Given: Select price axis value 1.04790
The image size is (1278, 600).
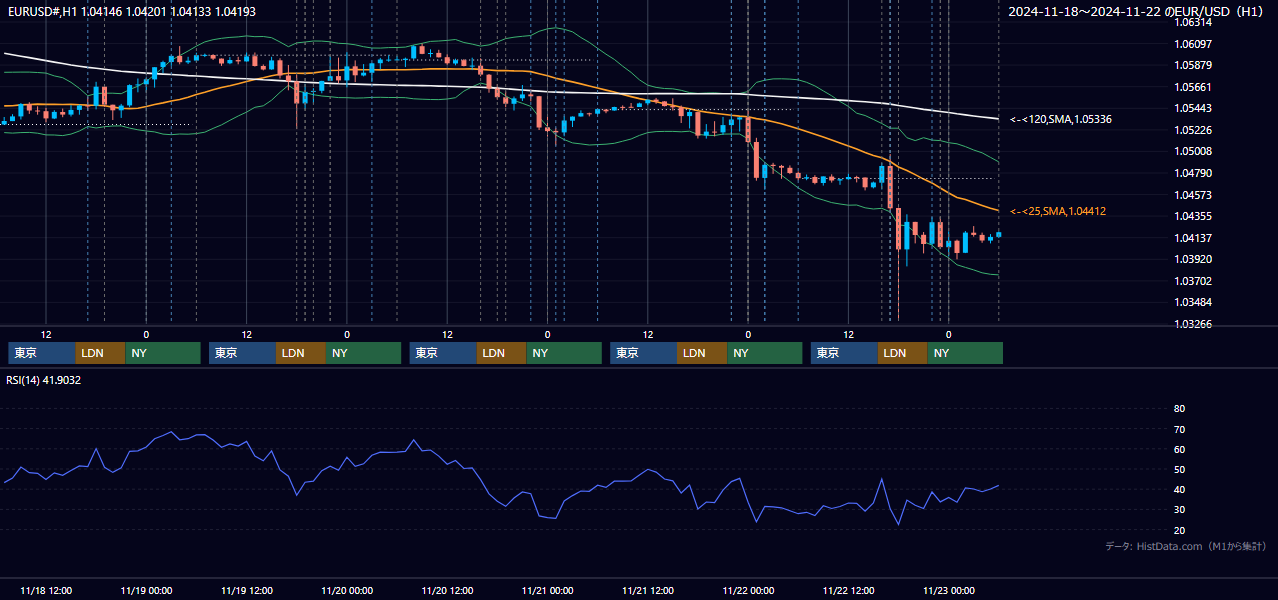Looking at the screenshot, I should (x=1193, y=173).
